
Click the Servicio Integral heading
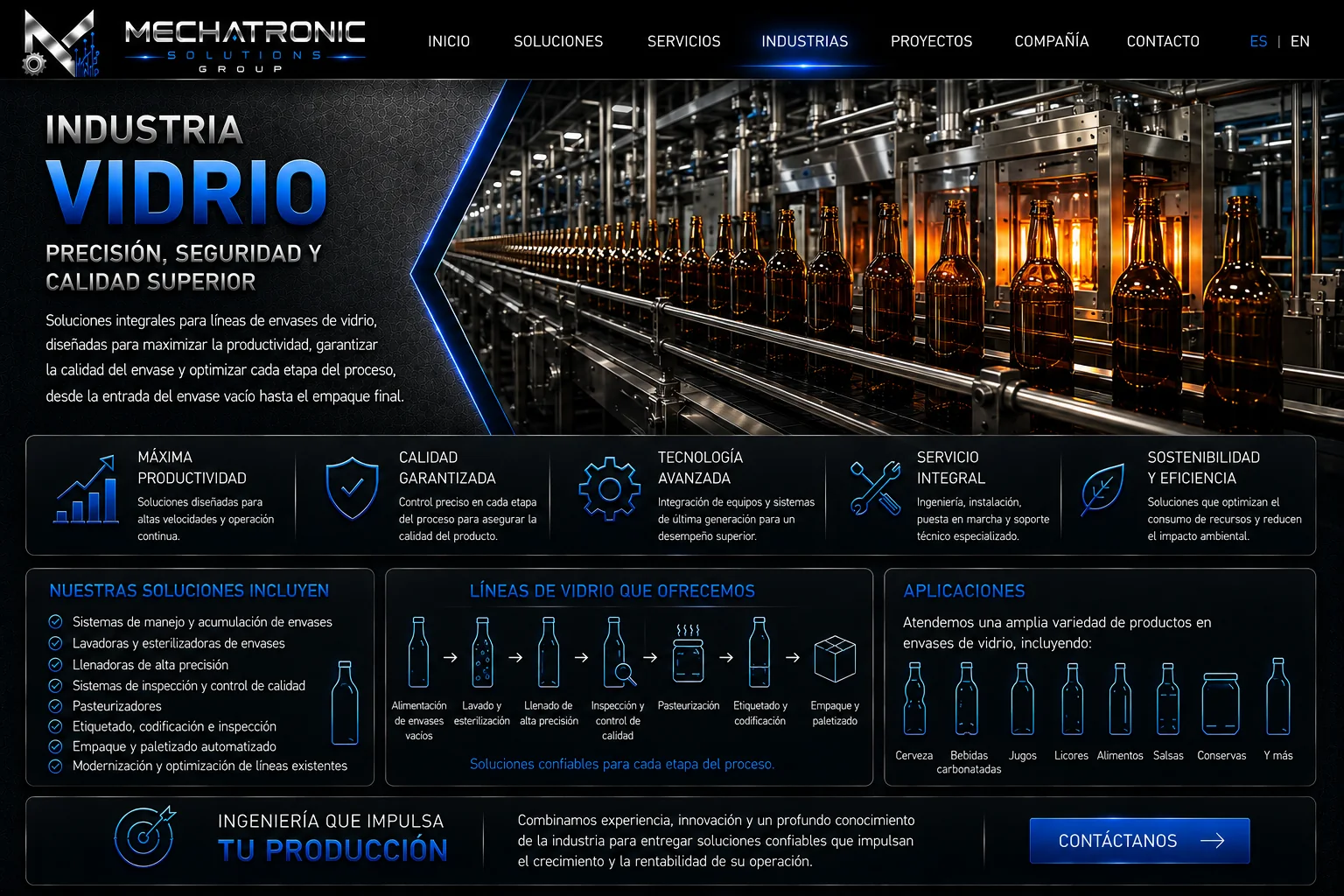point(951,468)
